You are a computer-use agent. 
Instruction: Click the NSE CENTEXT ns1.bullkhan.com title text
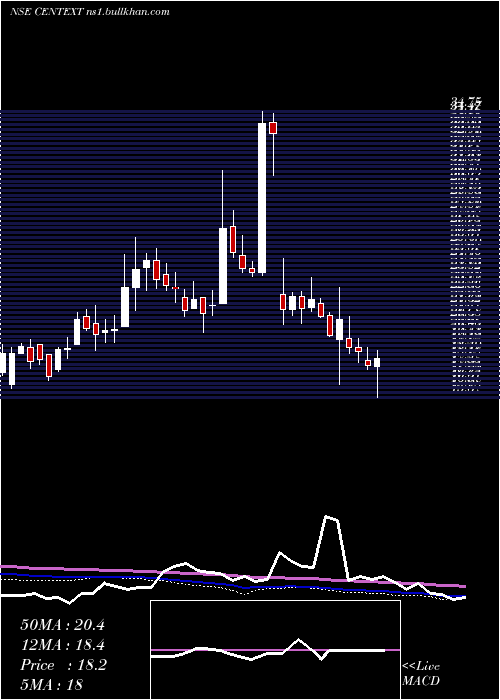90,12
